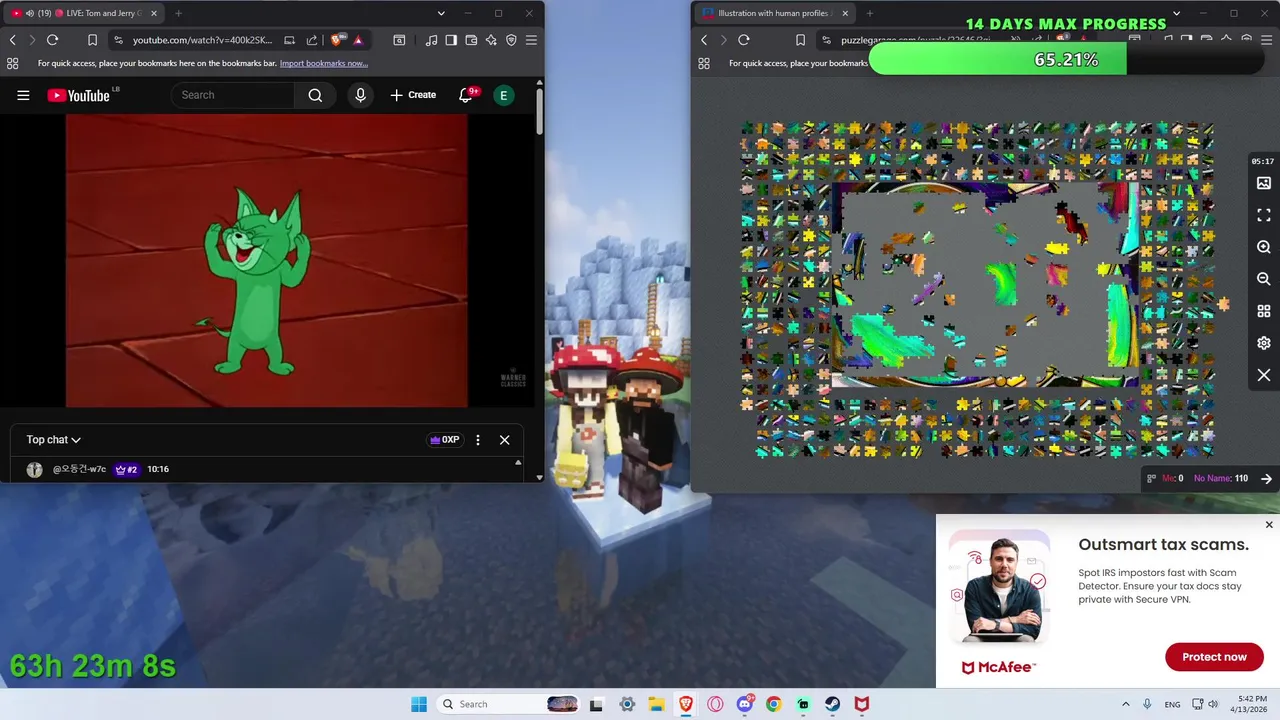Click the Tom and Jerry video player
This screenshot has width=1280, height=720.
point(267,260)
